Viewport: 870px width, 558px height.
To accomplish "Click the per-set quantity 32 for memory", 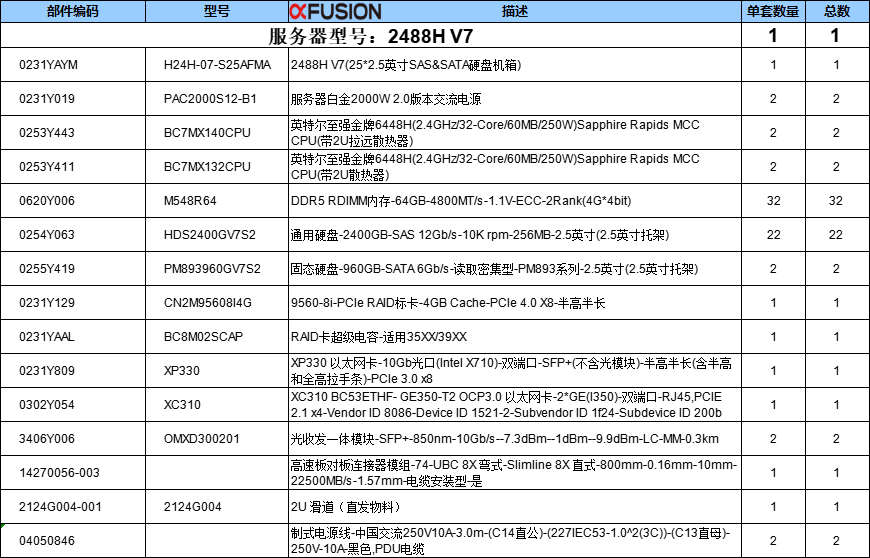I will point(773,200).
